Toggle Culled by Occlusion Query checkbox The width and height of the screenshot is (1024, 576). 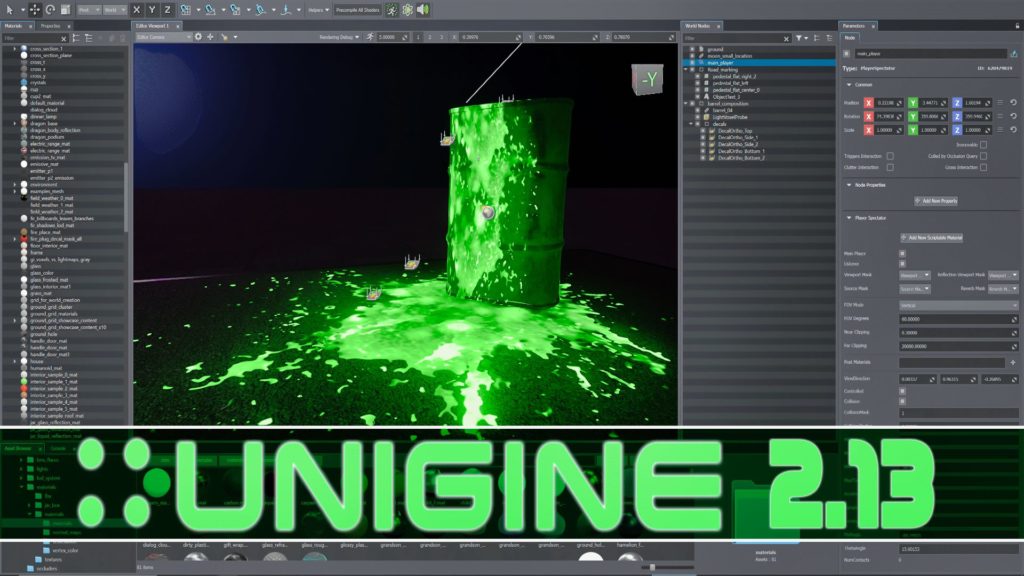pos(983,156)
